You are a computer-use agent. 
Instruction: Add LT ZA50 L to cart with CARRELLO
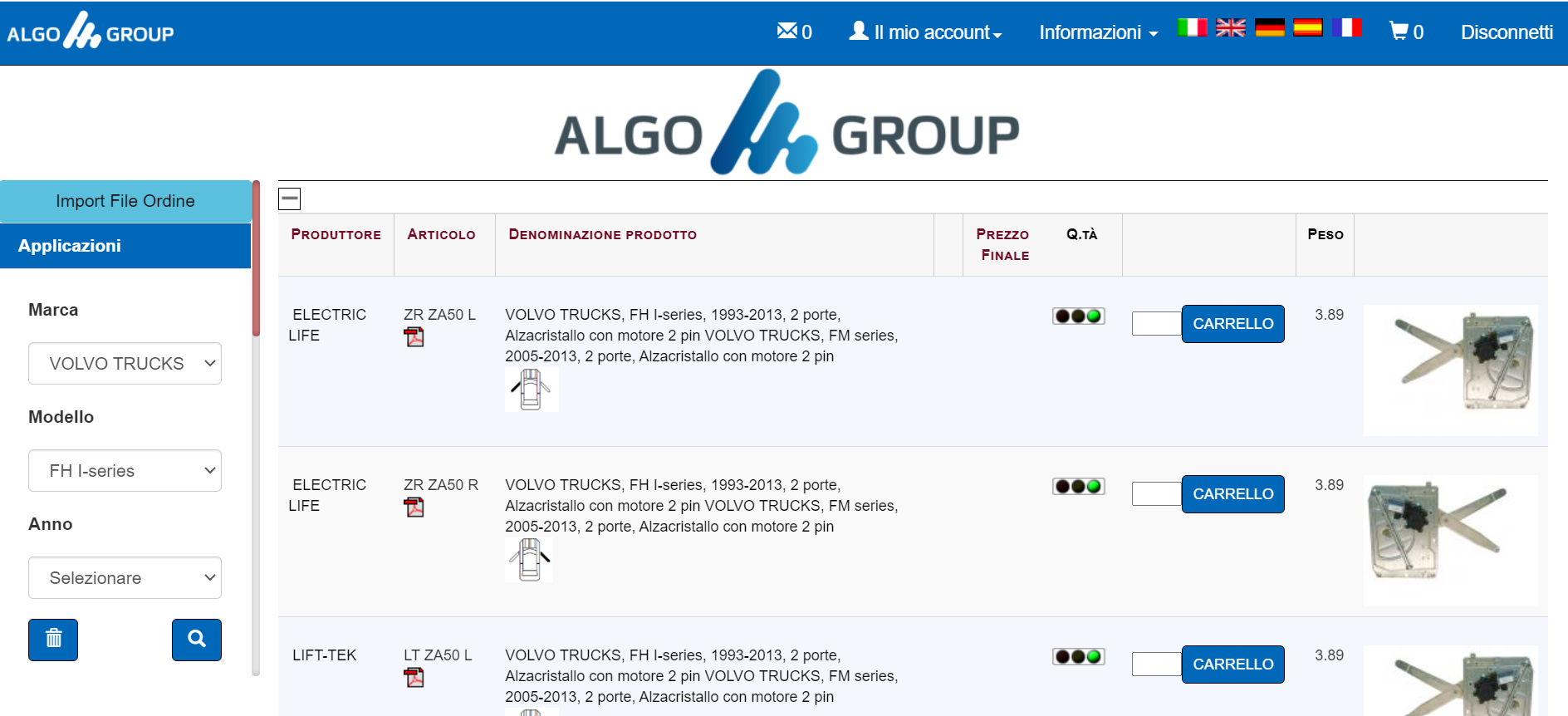click(1232, 665)
